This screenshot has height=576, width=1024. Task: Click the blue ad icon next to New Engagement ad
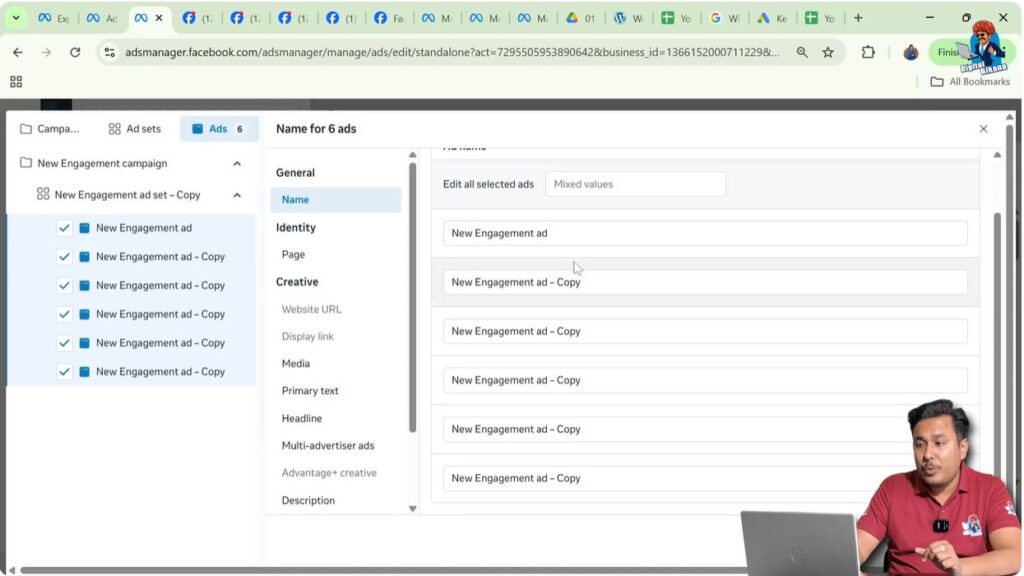pyautogui.click(x=85, y=227)
